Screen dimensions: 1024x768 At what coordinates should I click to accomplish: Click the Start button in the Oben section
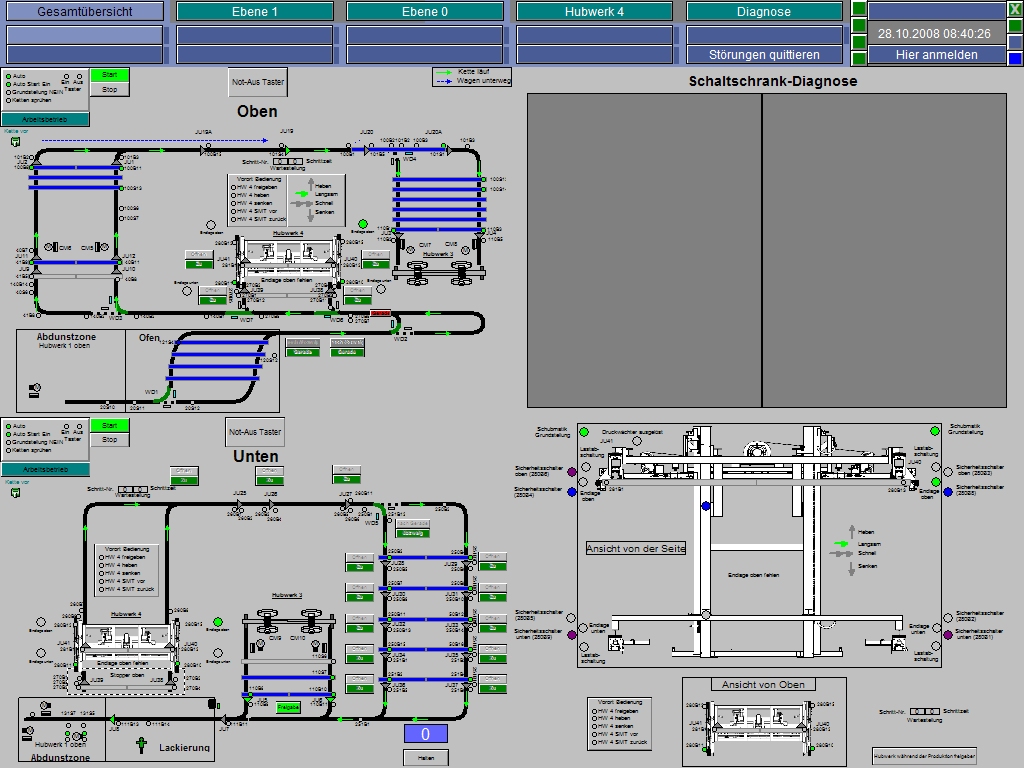pos(110,75)
